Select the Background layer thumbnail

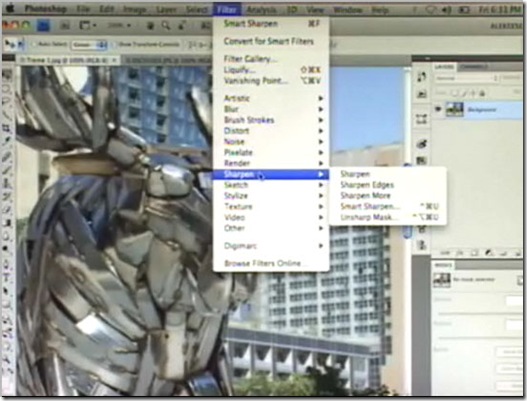(455, 109)
